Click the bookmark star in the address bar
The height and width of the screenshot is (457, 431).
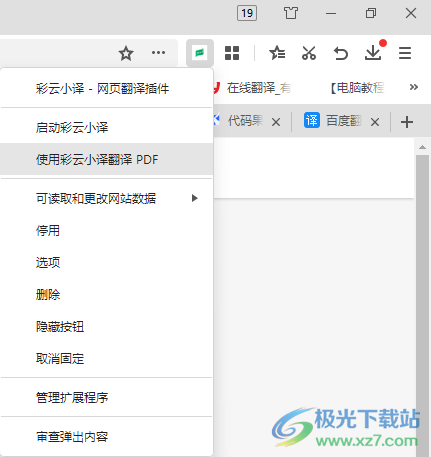coord(126,53)
